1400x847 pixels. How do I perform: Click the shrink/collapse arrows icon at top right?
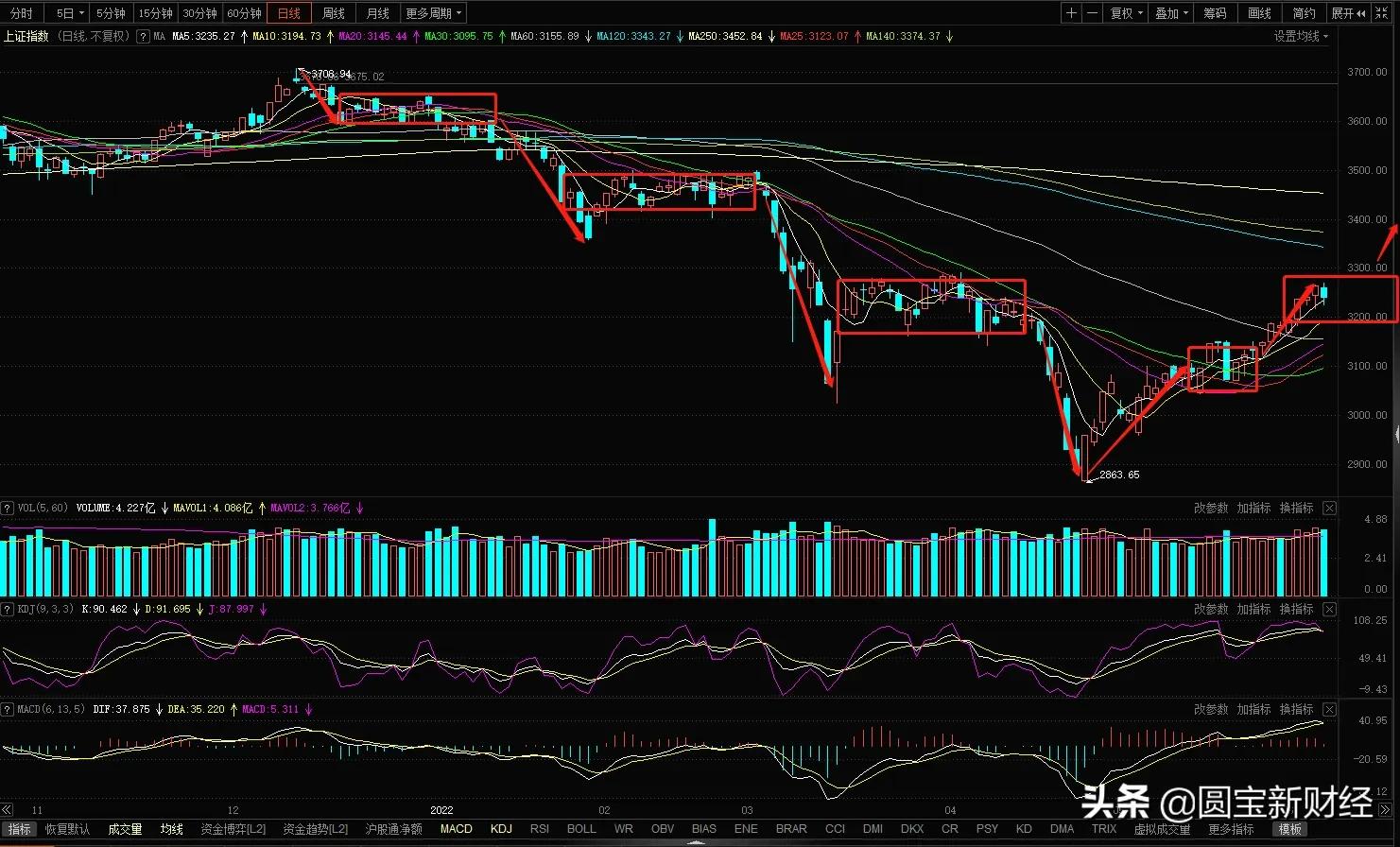point(1382,13)
